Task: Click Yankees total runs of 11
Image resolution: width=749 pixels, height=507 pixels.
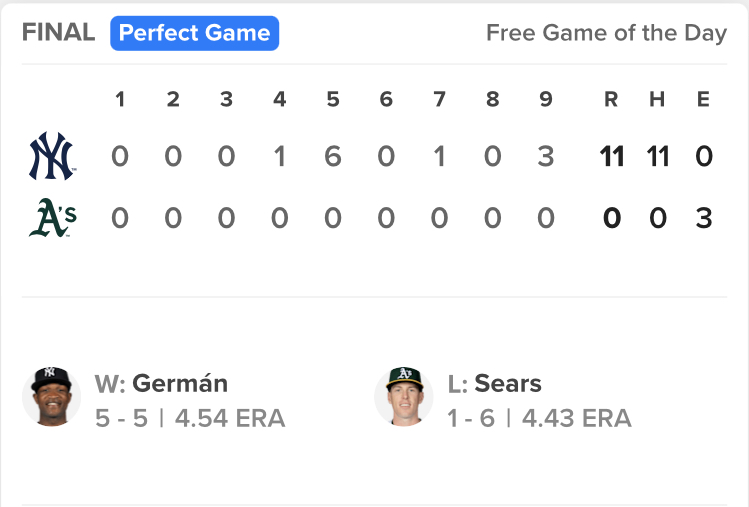Action: point(612,156)
